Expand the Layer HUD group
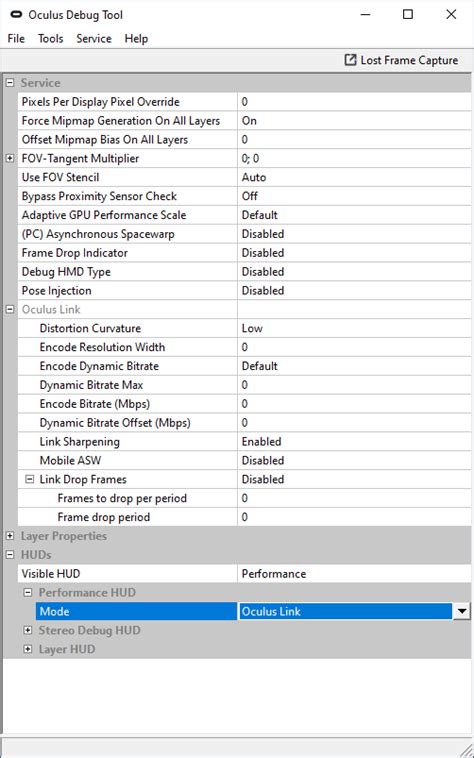474x758 pixels. [x=28, y=649]
